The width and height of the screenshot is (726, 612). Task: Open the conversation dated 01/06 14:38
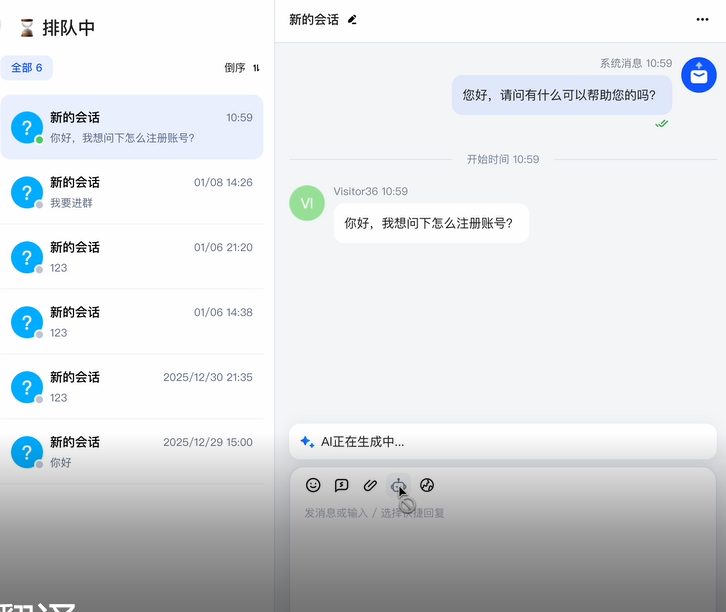132,322
